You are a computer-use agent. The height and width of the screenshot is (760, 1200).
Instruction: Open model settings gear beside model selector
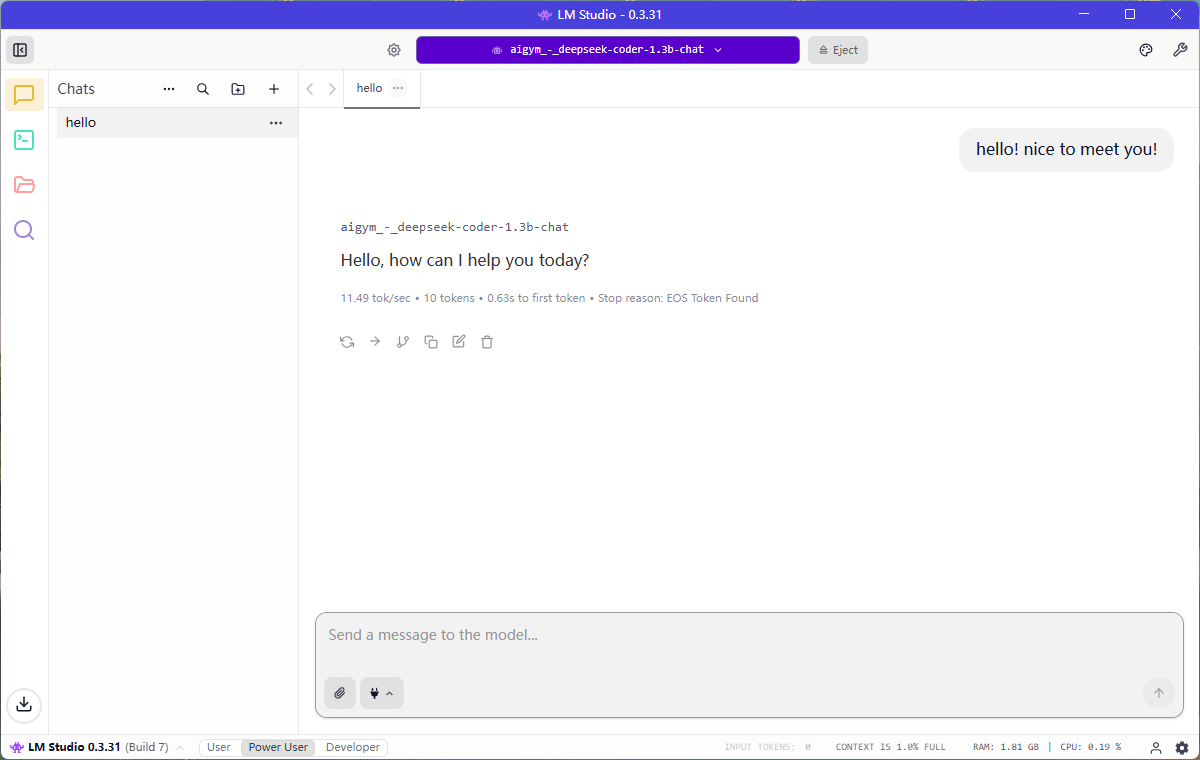click(394, 50)
